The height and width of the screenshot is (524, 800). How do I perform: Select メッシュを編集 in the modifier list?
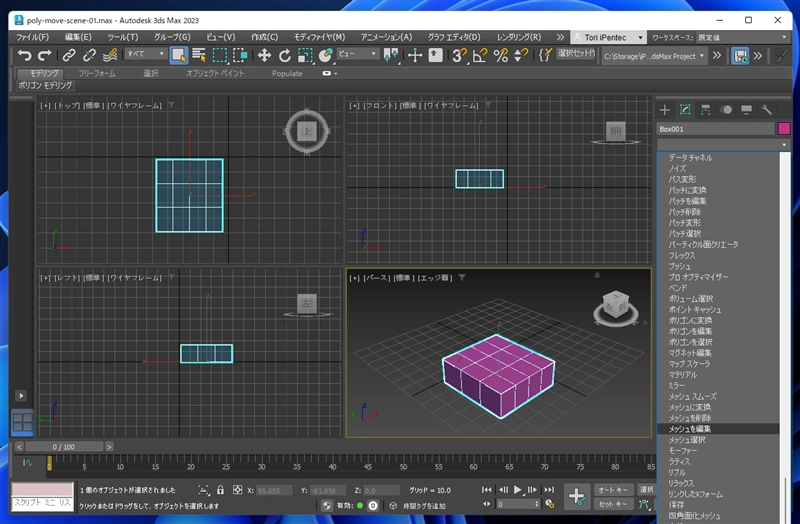[x=718, y=429]
